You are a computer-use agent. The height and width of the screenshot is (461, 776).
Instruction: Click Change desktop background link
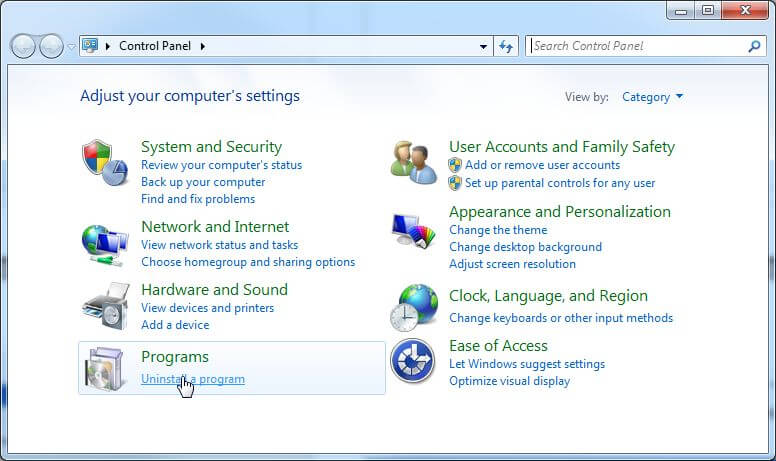[x=525, y=247]
